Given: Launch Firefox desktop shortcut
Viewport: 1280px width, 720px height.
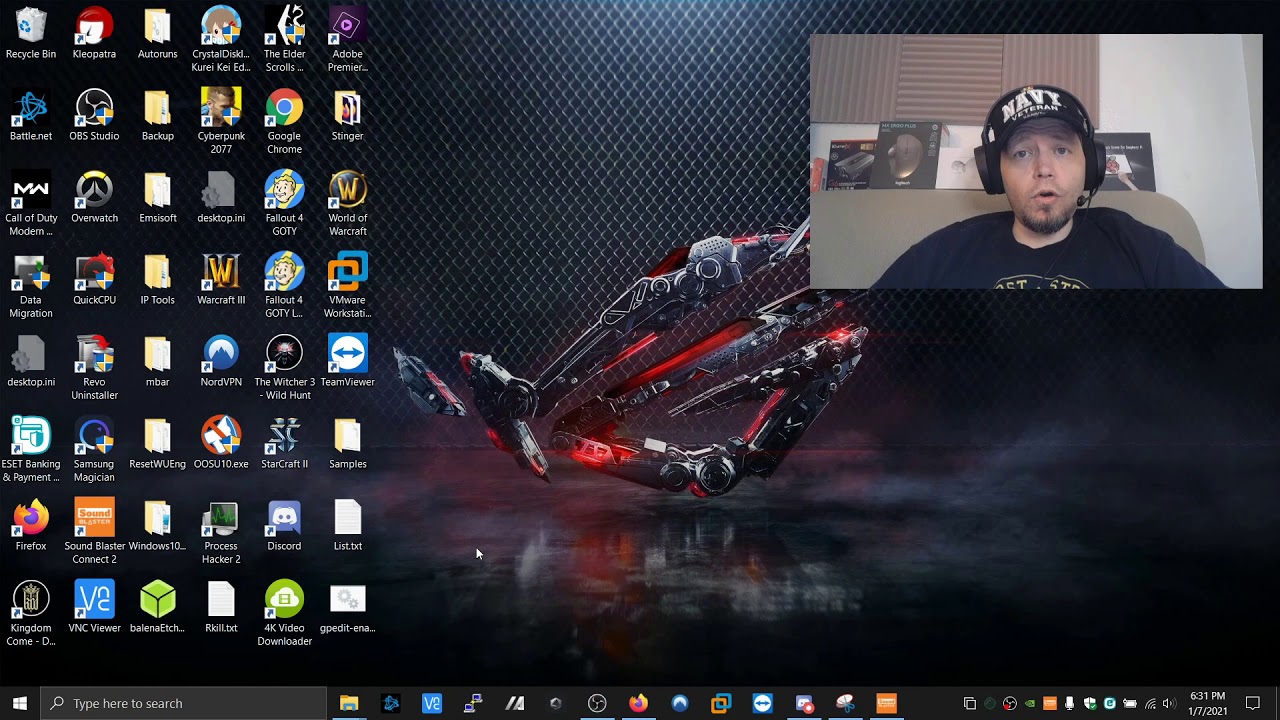Looking at the screenshot, I should (31, 526).
